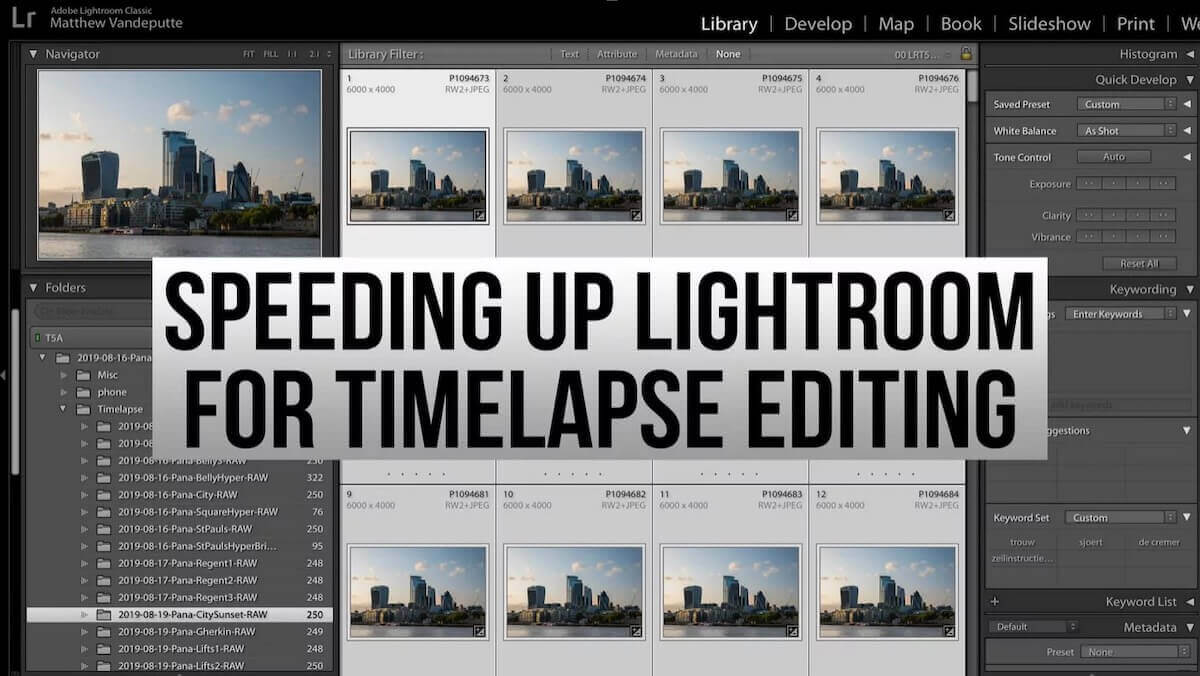The image size is (1200, 676).
Task: Click the Auto tone button
Action: pos(1114,157)
